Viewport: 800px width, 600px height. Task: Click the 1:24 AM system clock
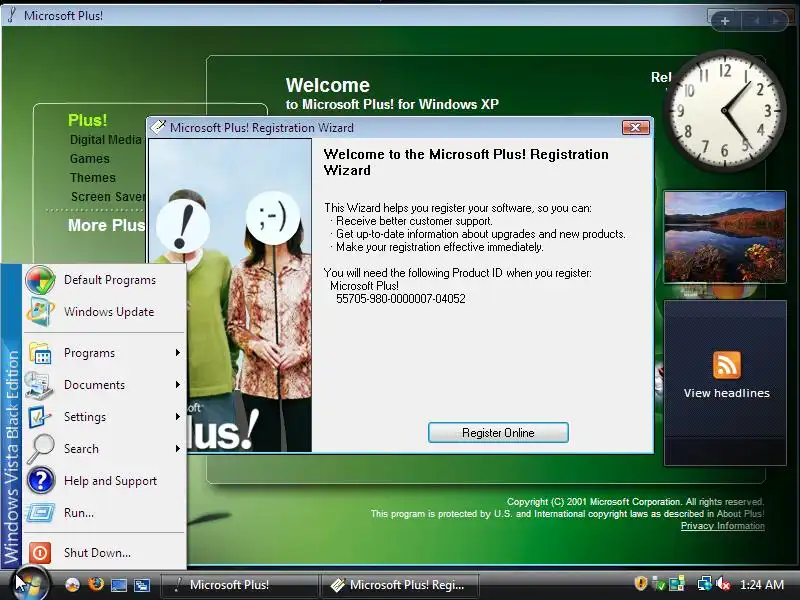click(762, 585)
